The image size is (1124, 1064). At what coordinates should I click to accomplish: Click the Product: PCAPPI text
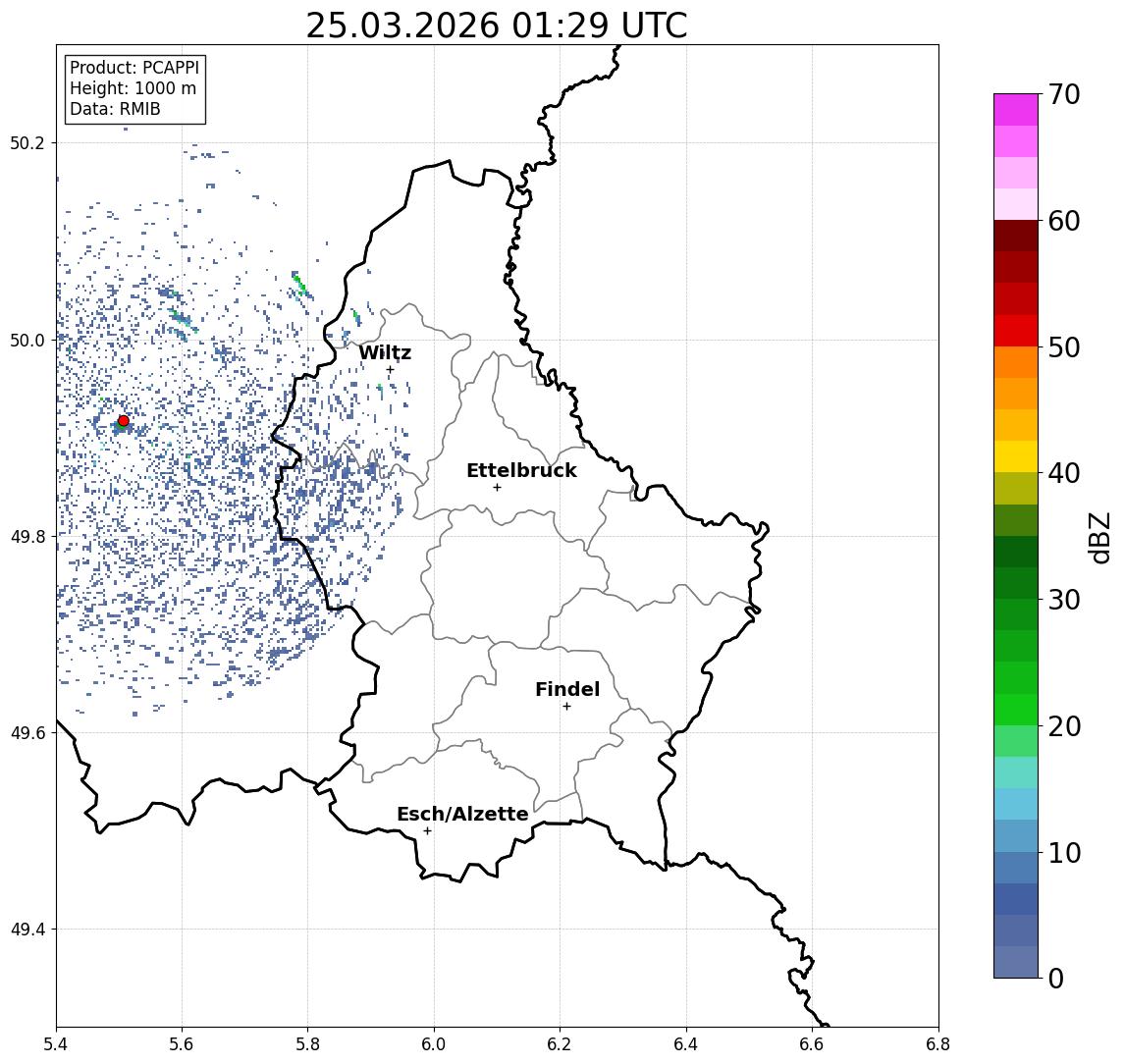(x=134, y=68)
